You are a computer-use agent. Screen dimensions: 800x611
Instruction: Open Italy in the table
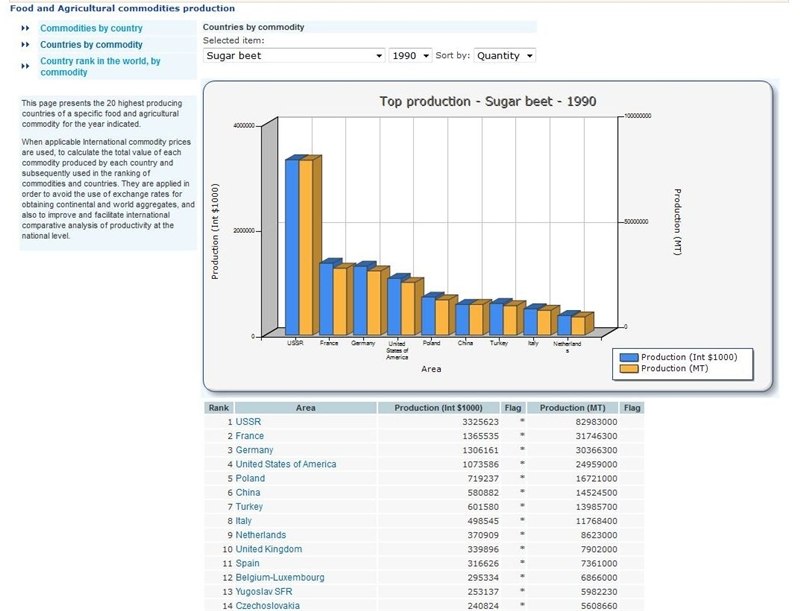(243, 521)
